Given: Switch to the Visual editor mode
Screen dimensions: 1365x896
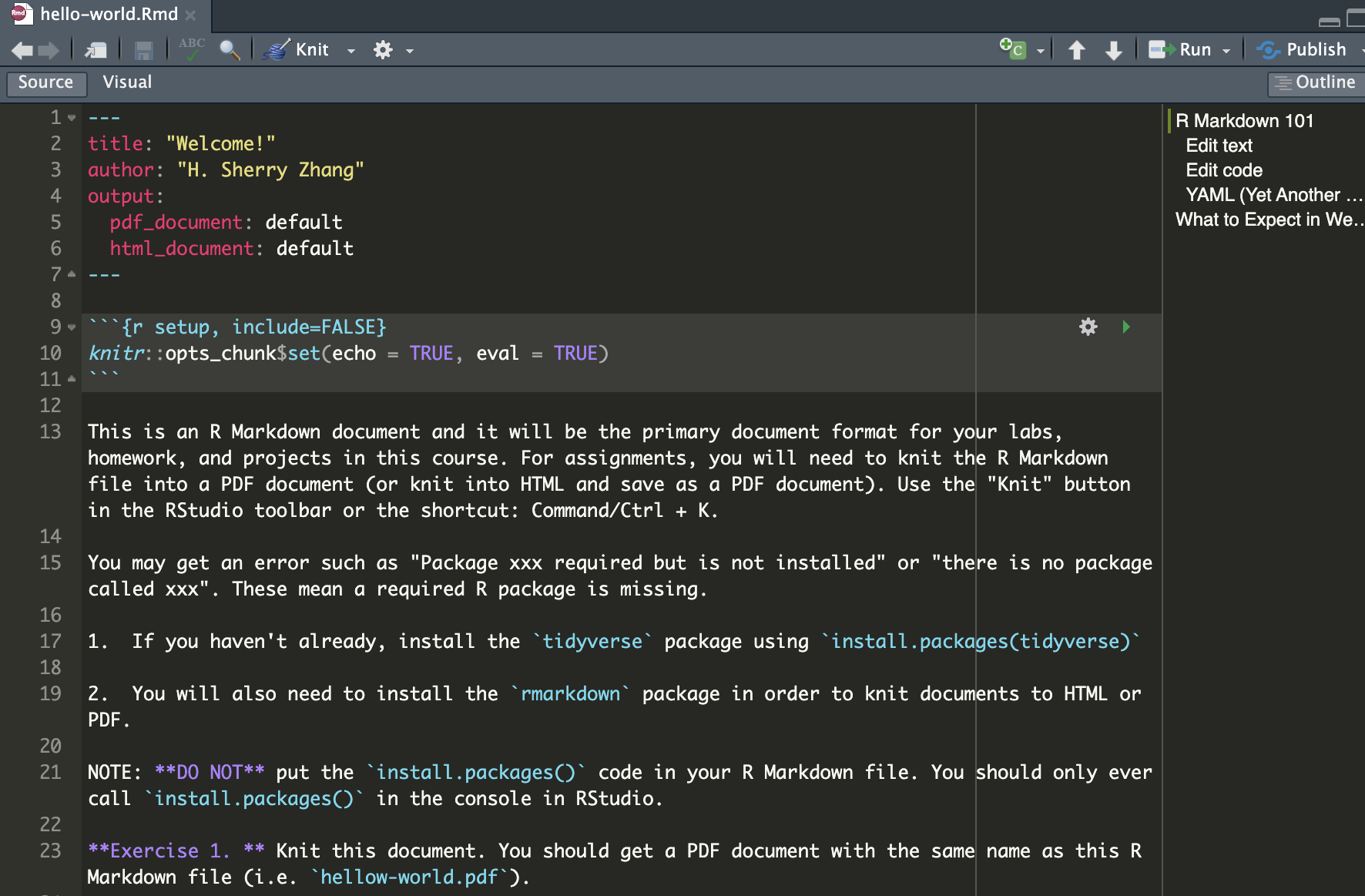Looking at the screenshot, I should point(127,82).
